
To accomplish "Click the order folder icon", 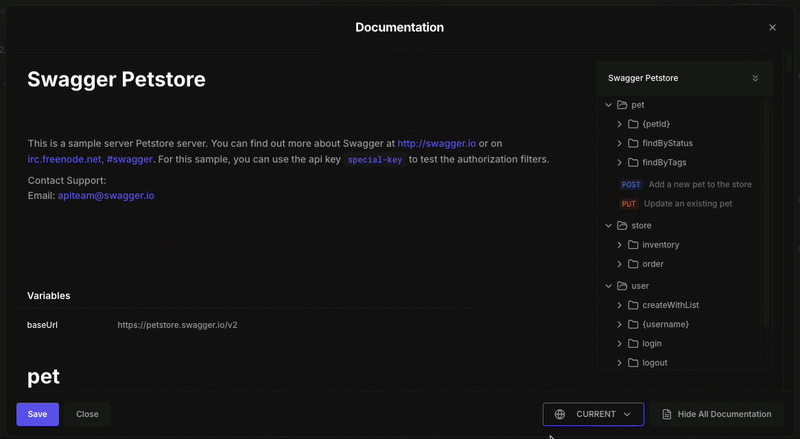I will point(633,264).
